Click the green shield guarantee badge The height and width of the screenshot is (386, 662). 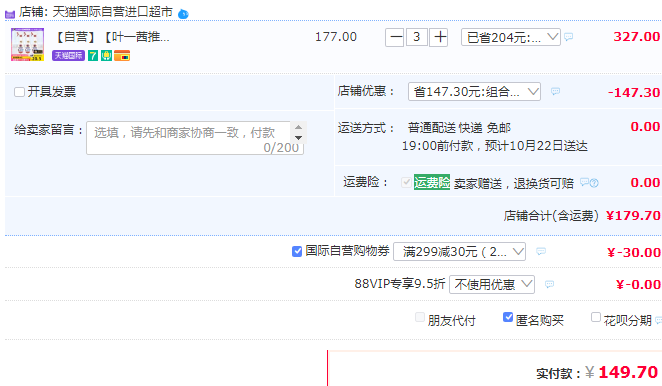(x=106, y=55)
